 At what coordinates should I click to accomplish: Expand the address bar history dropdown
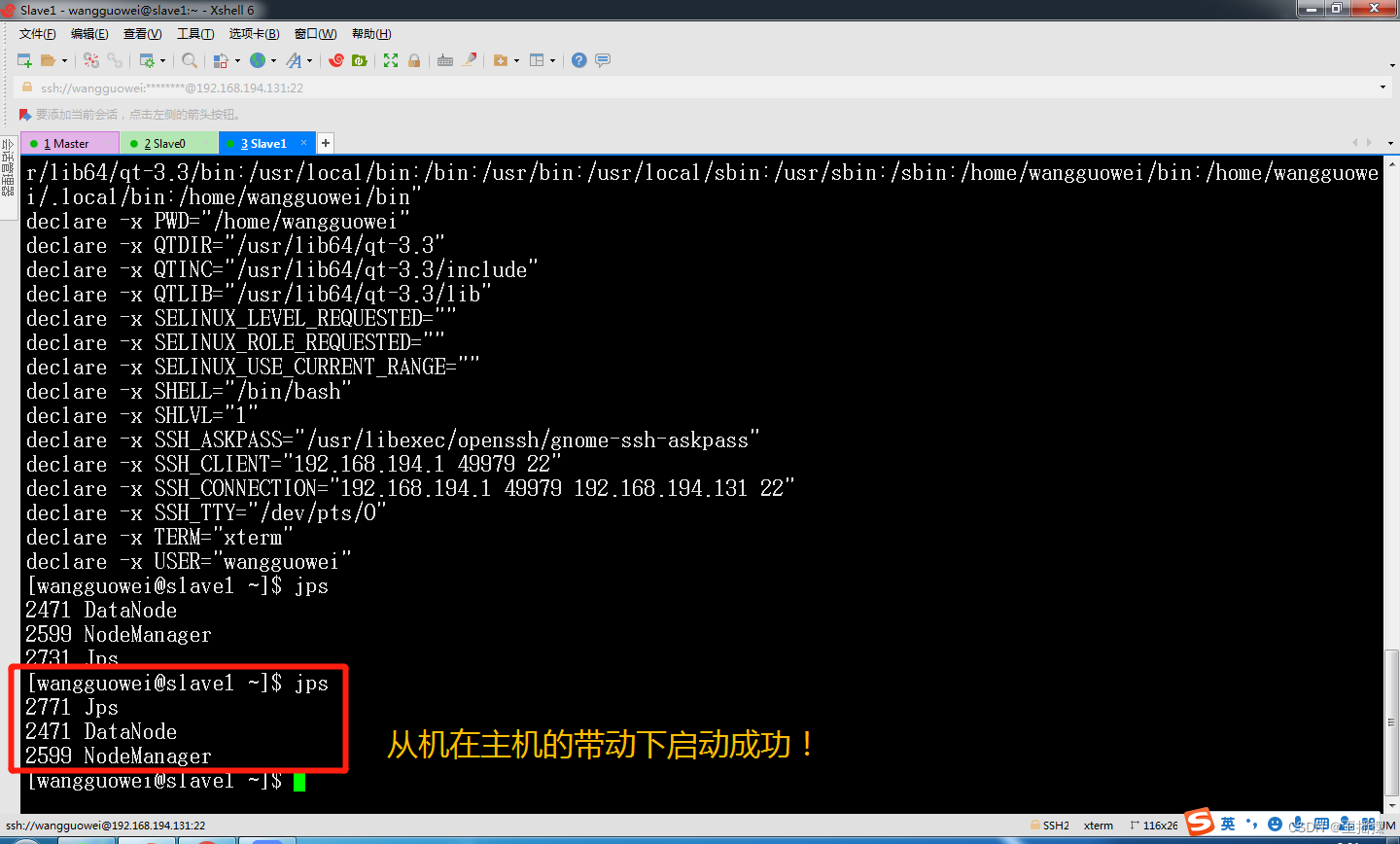[1382, 88]
